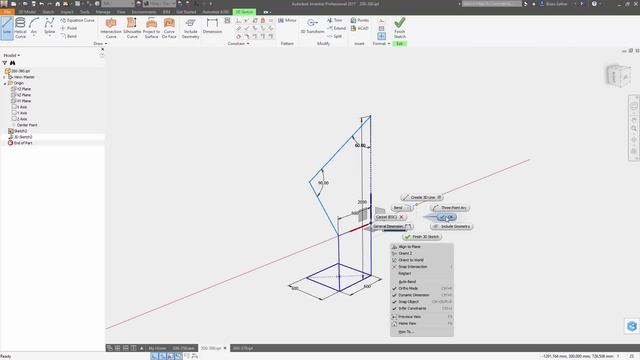Click Curve On Face tool

169,28
